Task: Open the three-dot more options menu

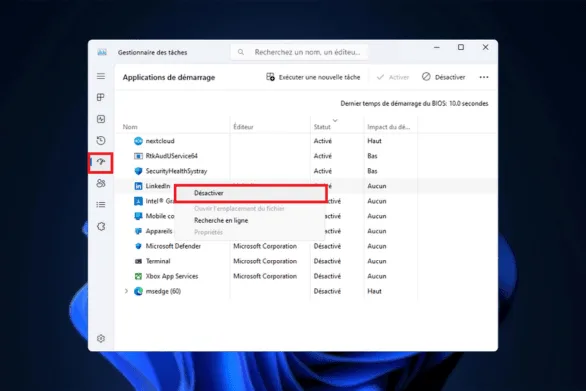Action: (484, 77)
